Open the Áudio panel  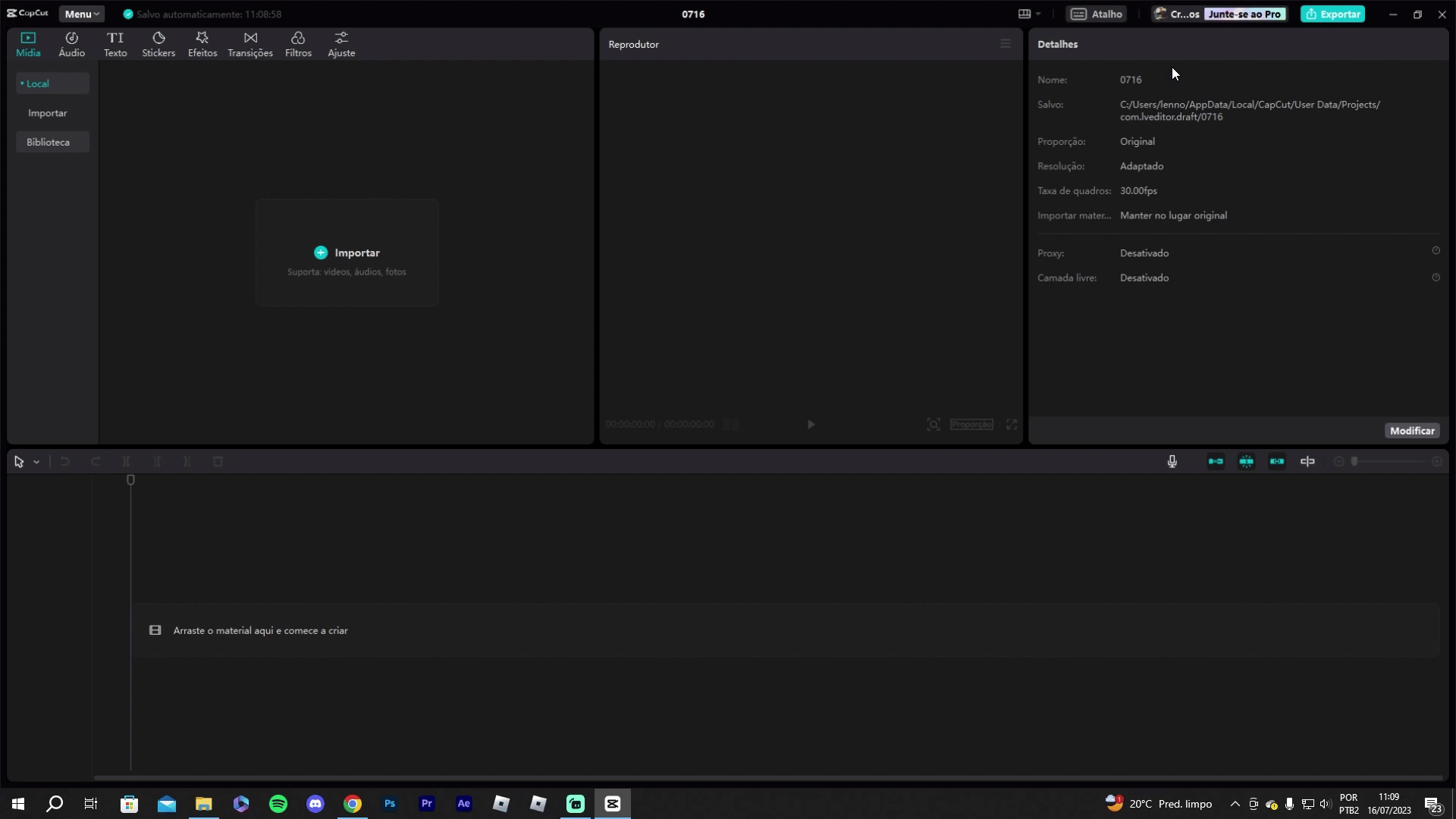(x=71, y=44)
